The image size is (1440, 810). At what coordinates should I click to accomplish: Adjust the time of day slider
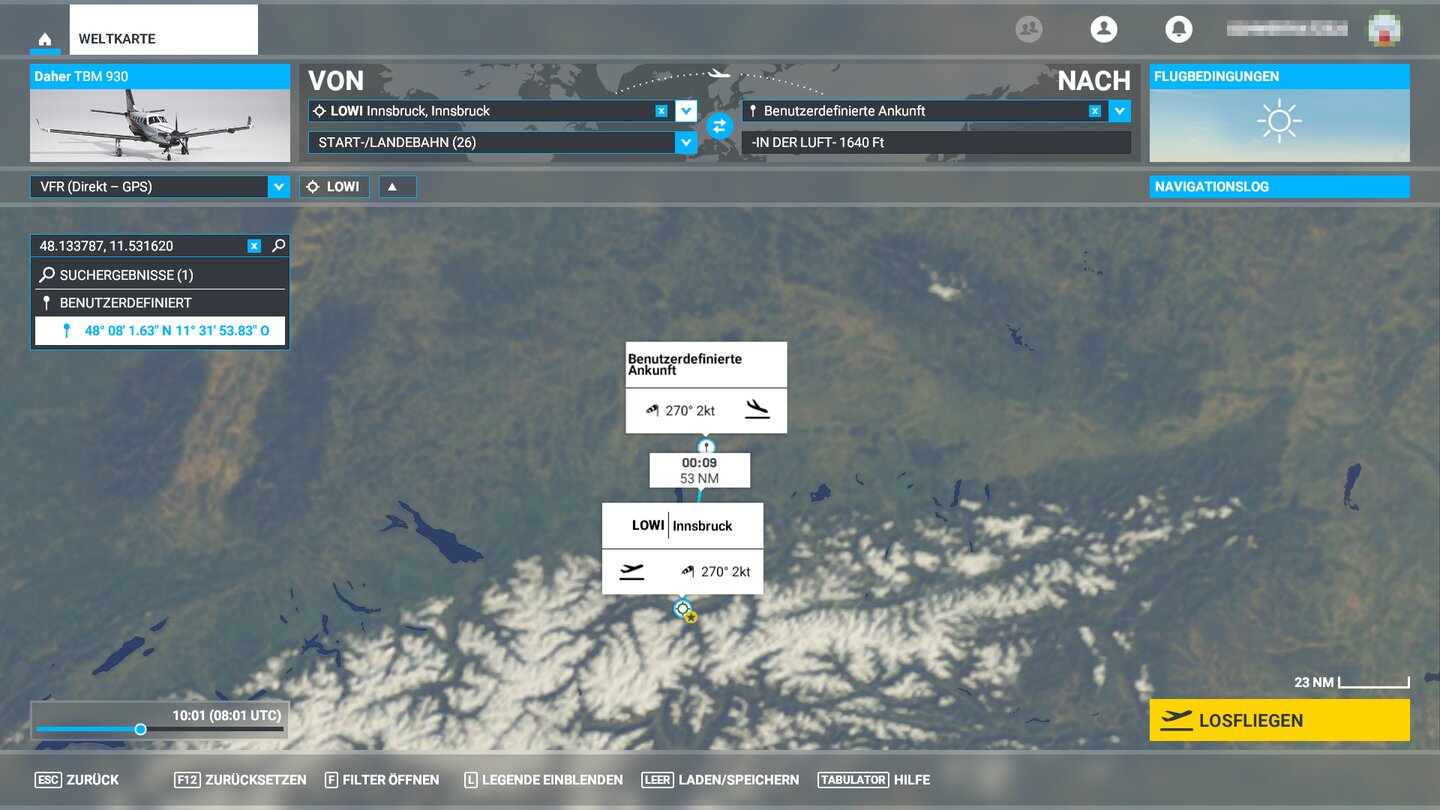[141, 729]
